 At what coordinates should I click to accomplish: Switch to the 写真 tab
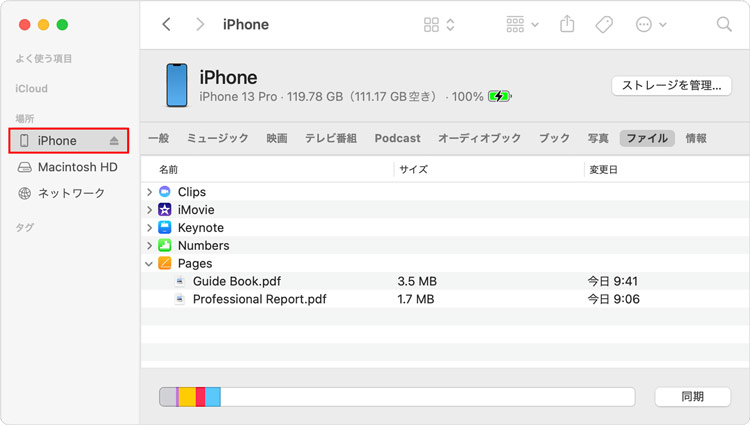coord(598,138)
